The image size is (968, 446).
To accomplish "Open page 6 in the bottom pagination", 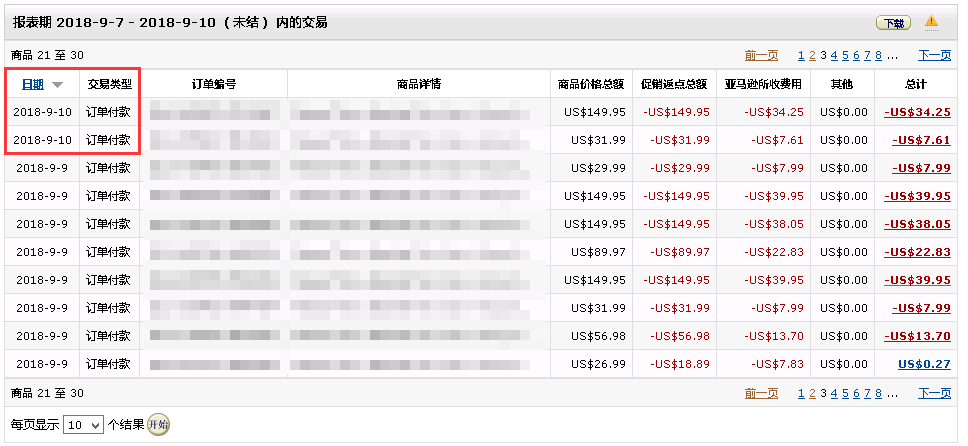I will point(856,393).
